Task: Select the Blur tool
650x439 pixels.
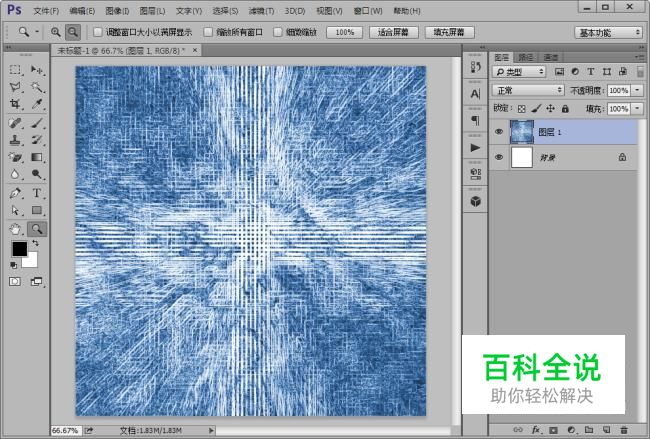Action: point(15,174)
